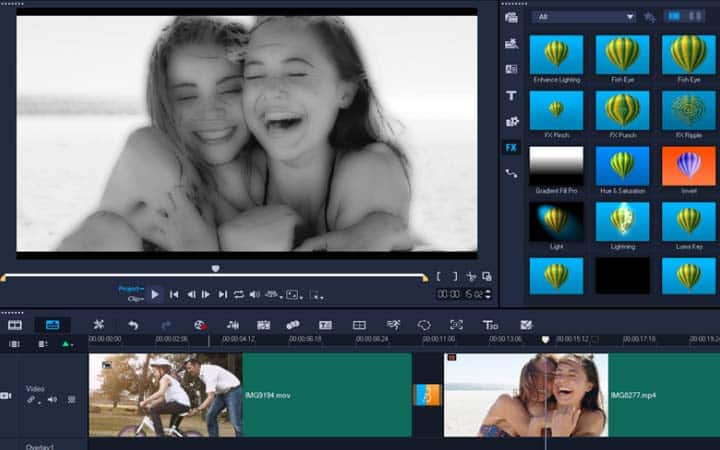Mute the Video track speaker icon

51,399
